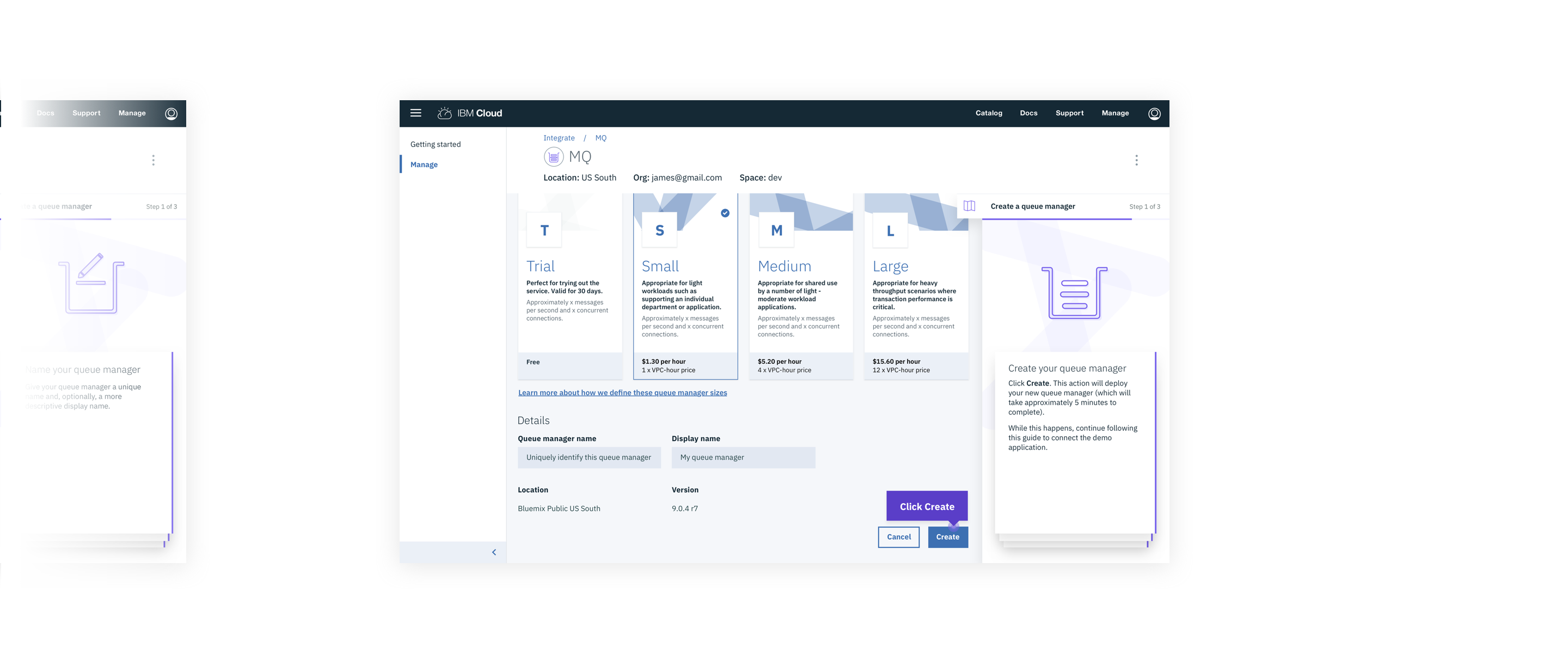The image size is (1568, 672).
Task: Select the Large plan card
Action: tap(916, 286)
